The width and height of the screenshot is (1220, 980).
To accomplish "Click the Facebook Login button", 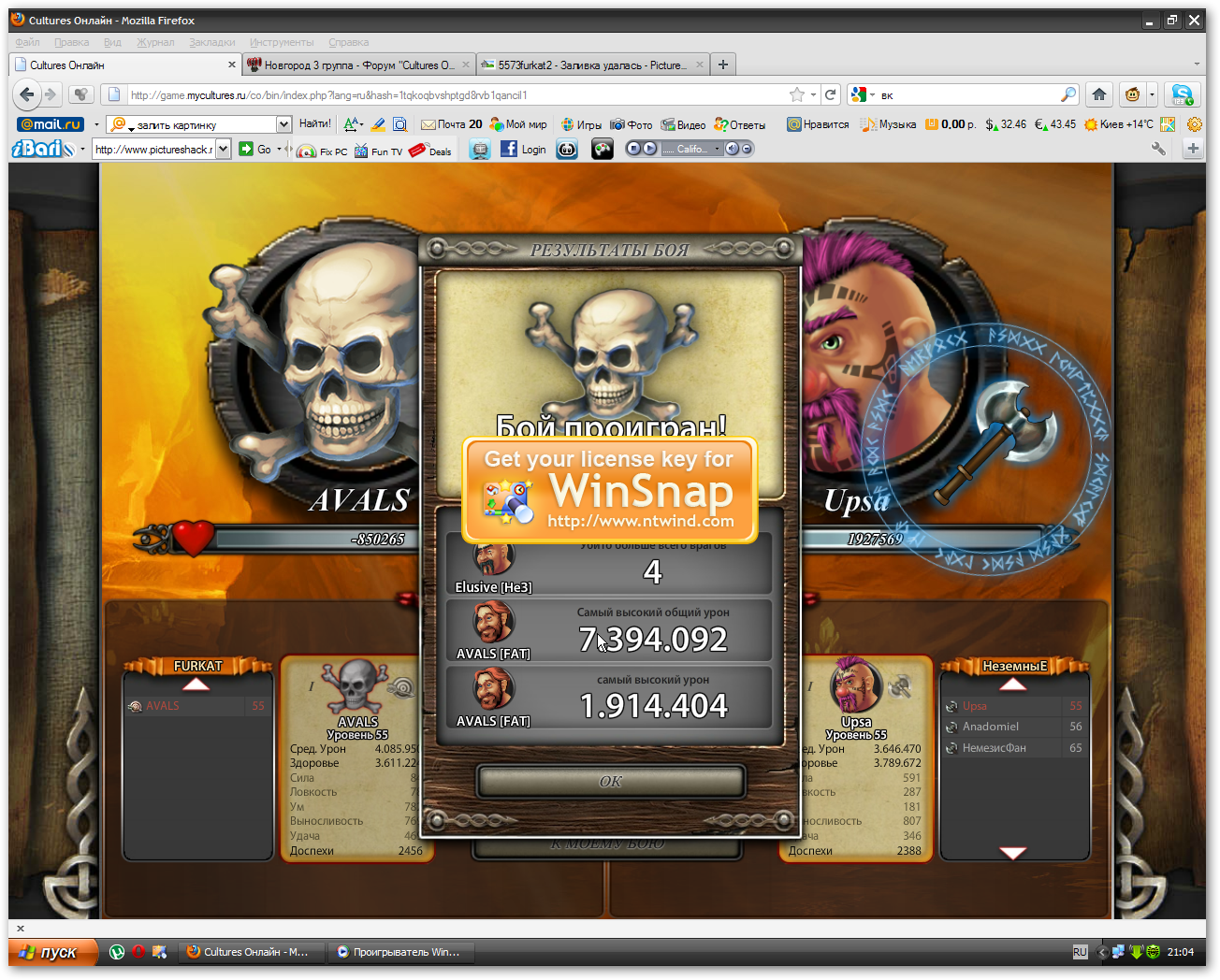I will [x=523, y=149].
